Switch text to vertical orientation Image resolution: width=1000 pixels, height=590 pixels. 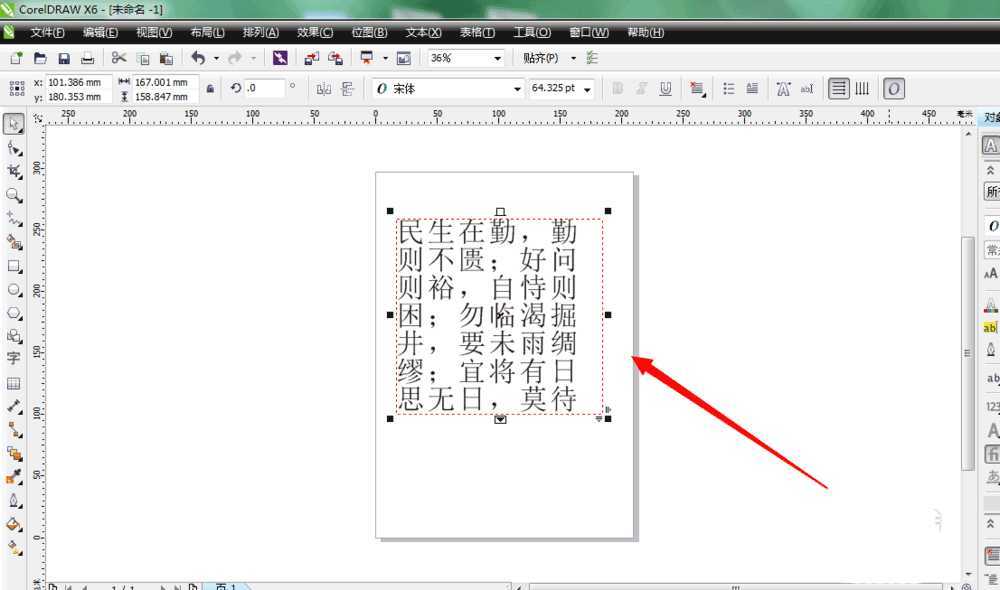[x=861, y=89]
